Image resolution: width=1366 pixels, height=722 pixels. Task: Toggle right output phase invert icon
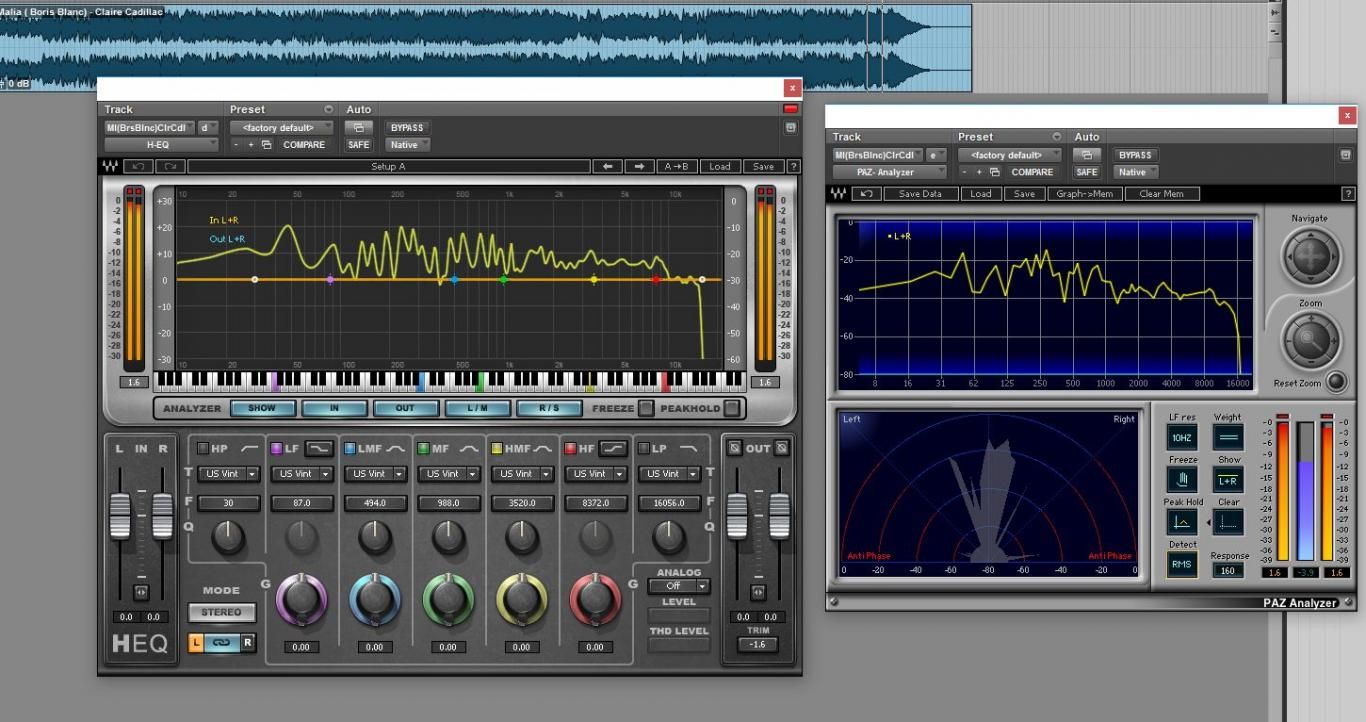coord(782,448)
